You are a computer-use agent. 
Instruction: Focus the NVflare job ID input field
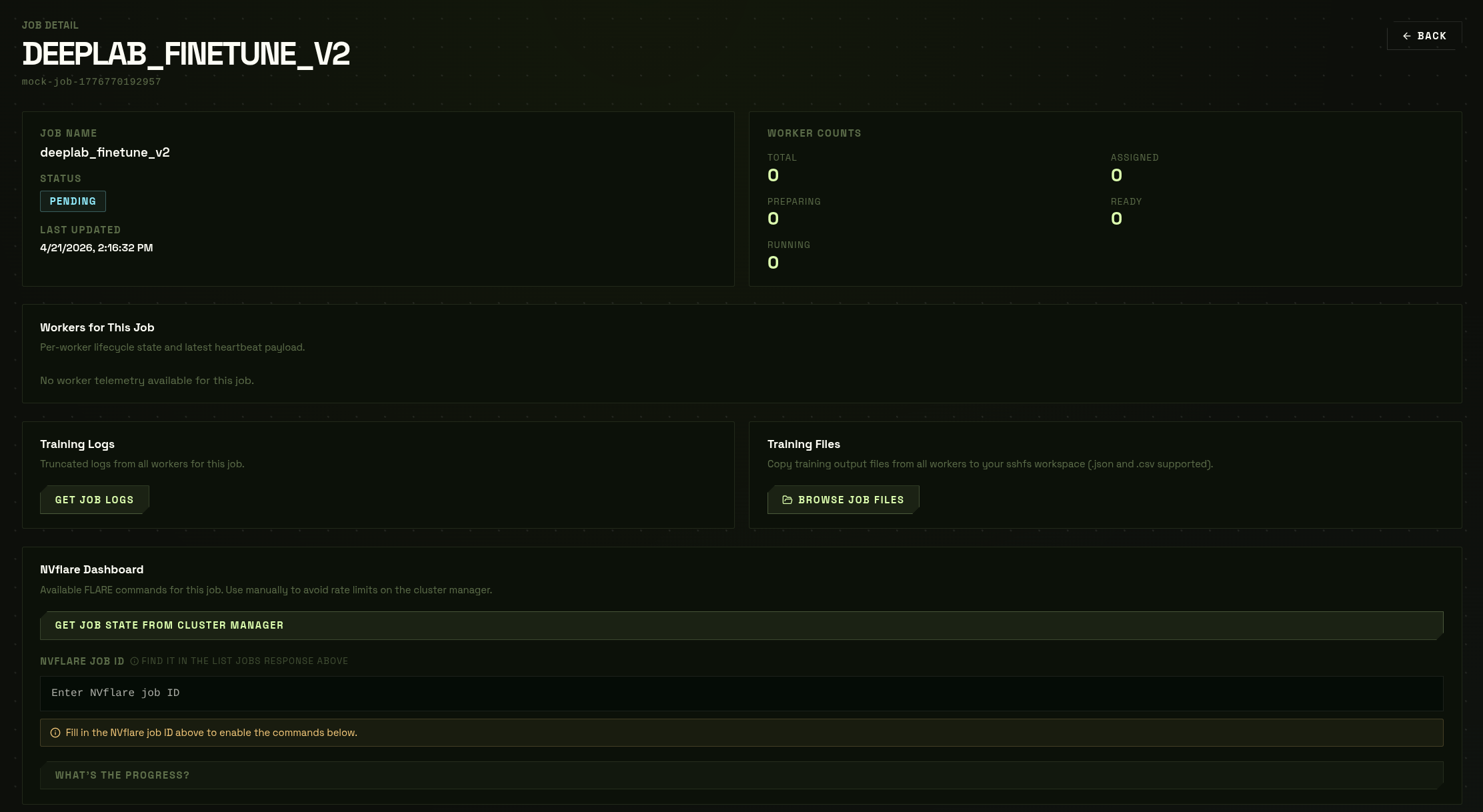pos(741,693)
